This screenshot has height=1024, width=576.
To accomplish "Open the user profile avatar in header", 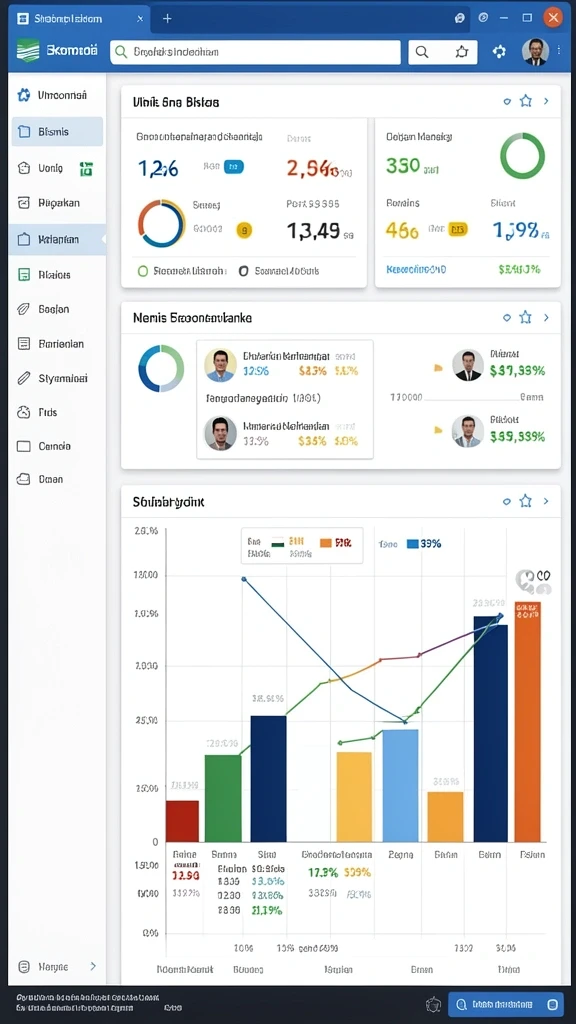I will (535, 52).
